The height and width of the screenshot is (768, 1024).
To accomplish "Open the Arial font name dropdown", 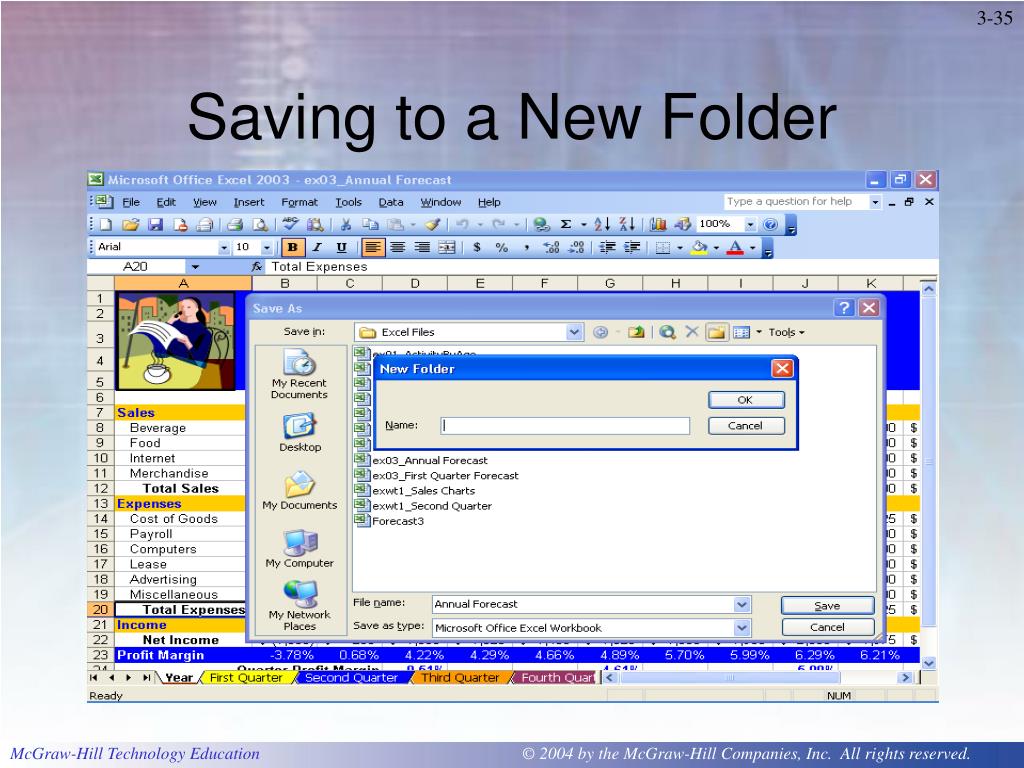I will pos(224,248).
